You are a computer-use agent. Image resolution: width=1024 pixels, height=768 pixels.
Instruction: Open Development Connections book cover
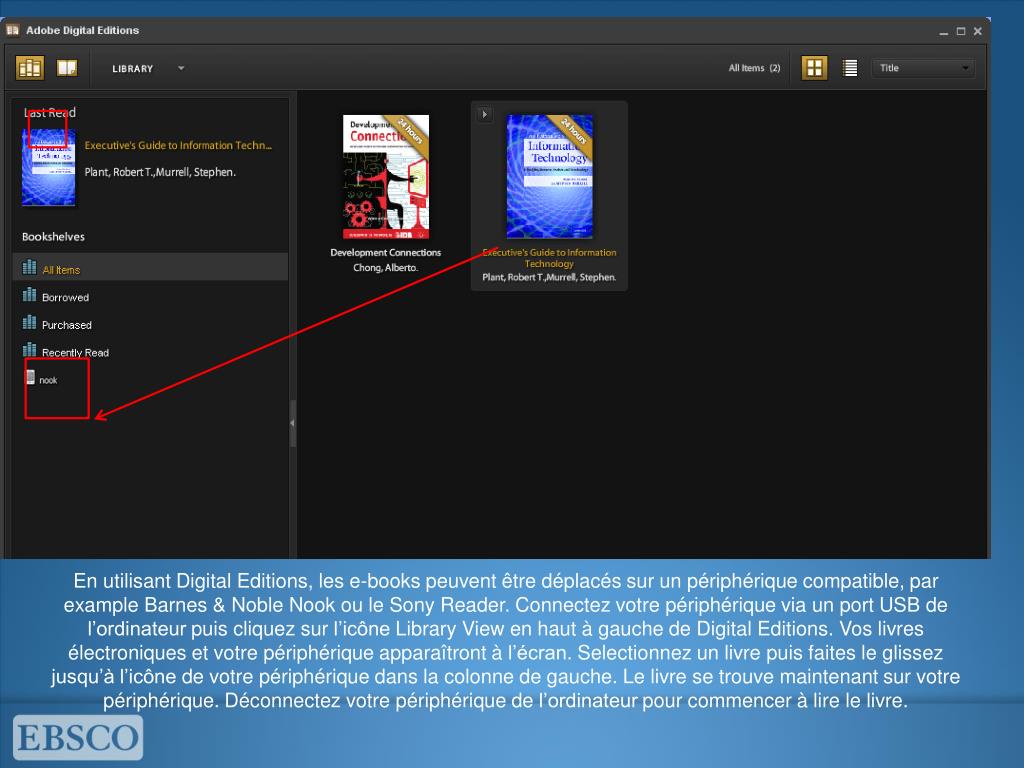click(386, 177)
